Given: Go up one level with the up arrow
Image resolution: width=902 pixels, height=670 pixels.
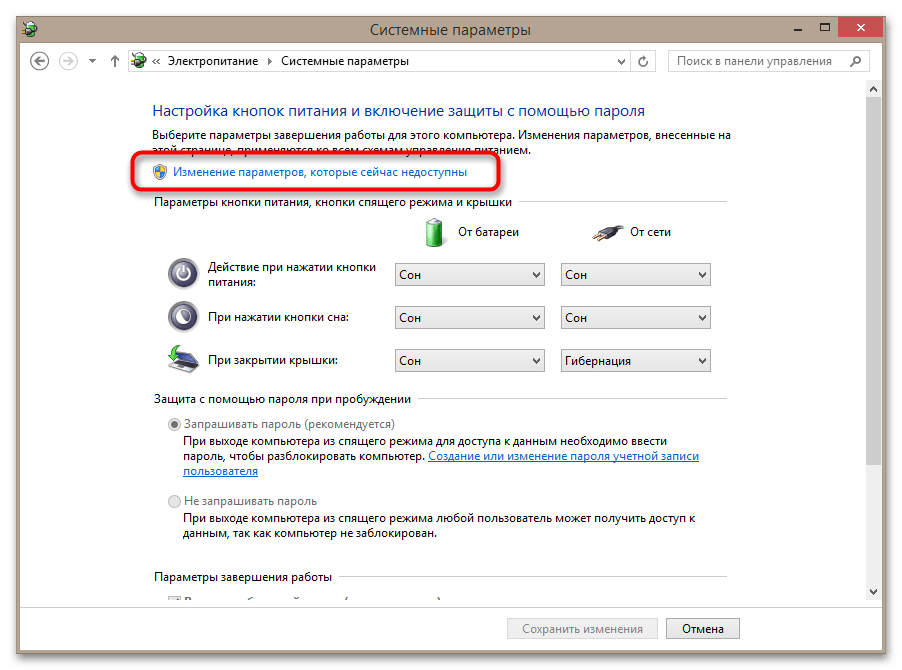Looking at the screenshot, I should pos(114,61).
